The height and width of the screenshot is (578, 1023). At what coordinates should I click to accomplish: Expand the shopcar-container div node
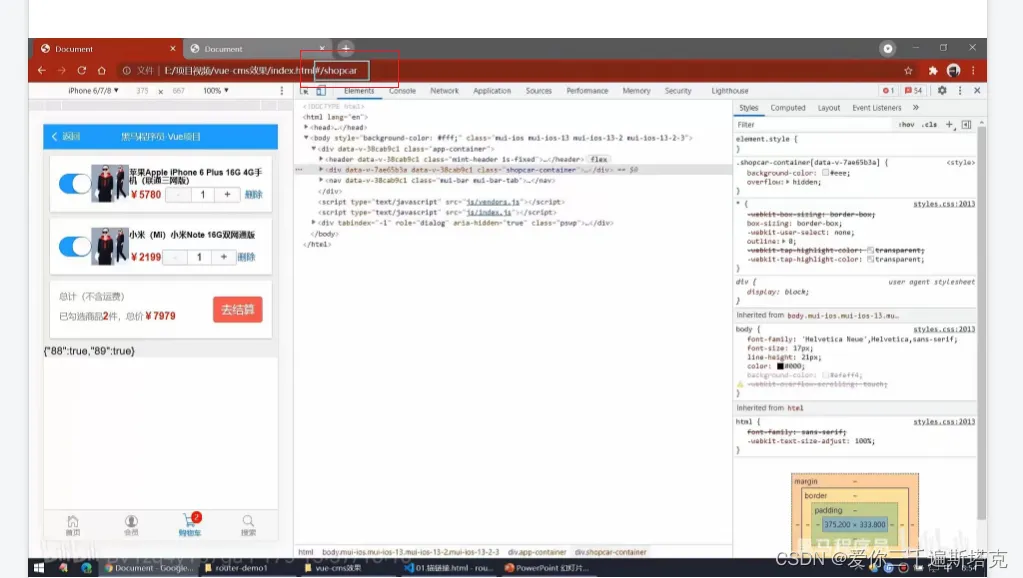[321, 170]
